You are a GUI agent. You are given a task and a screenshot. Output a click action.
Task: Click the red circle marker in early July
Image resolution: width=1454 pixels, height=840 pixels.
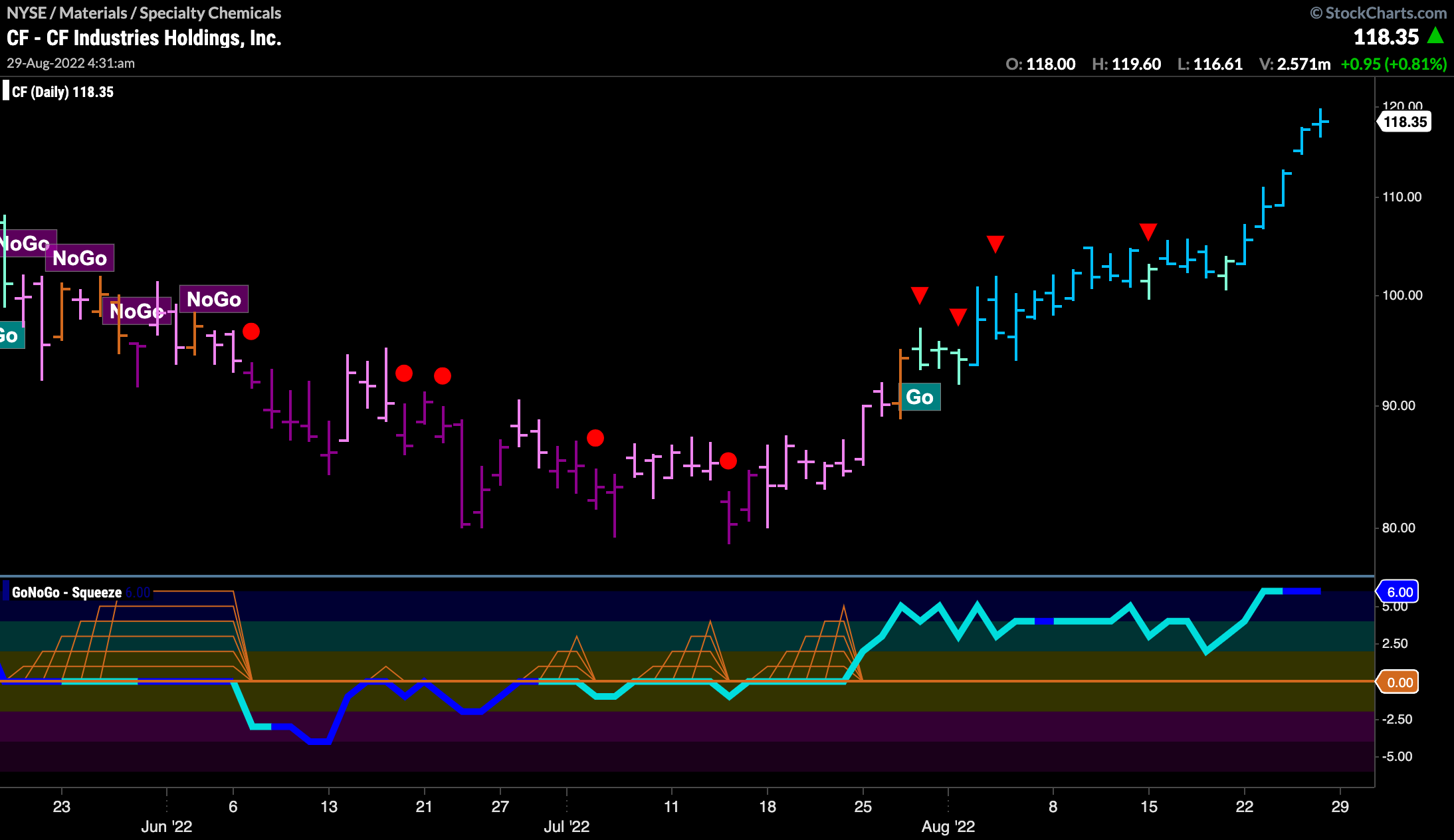[595, 438]
